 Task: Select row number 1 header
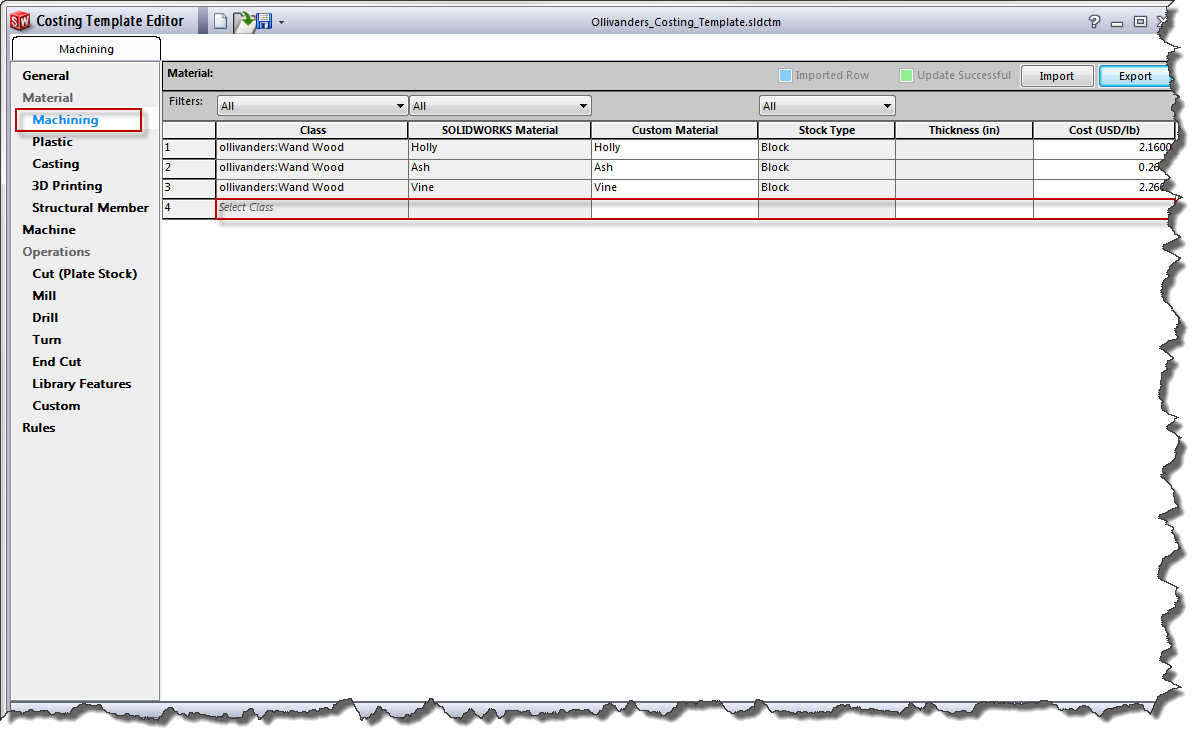[x=189, y=148]
